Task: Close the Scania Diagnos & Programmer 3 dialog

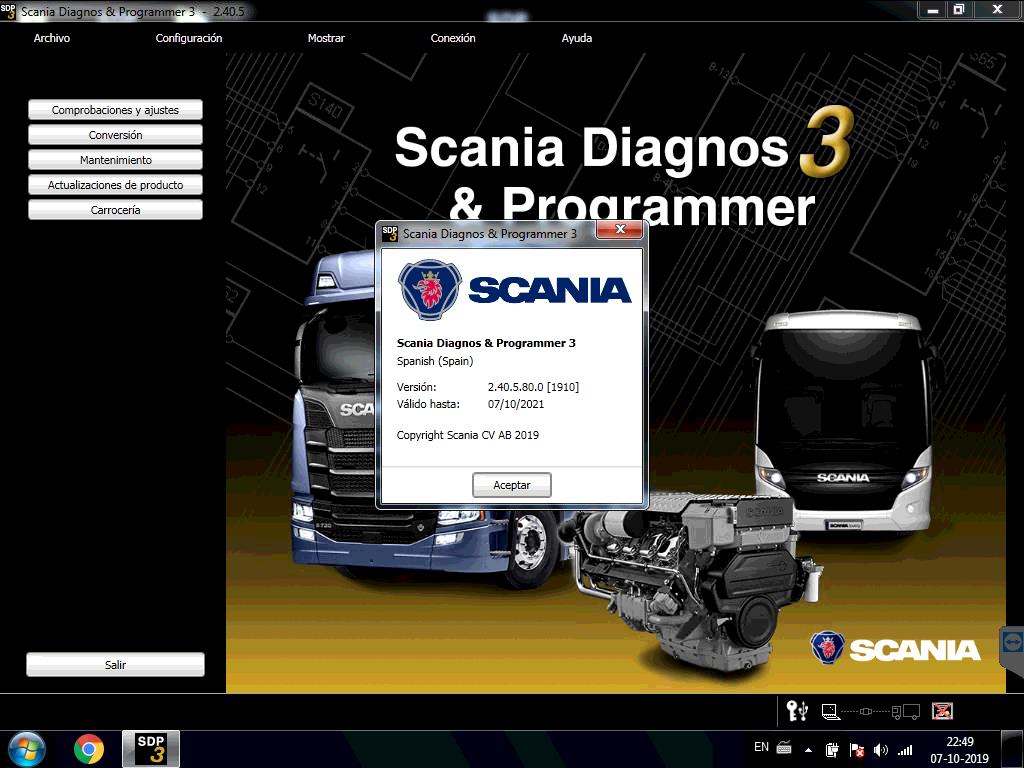Action: click(620, 229)
